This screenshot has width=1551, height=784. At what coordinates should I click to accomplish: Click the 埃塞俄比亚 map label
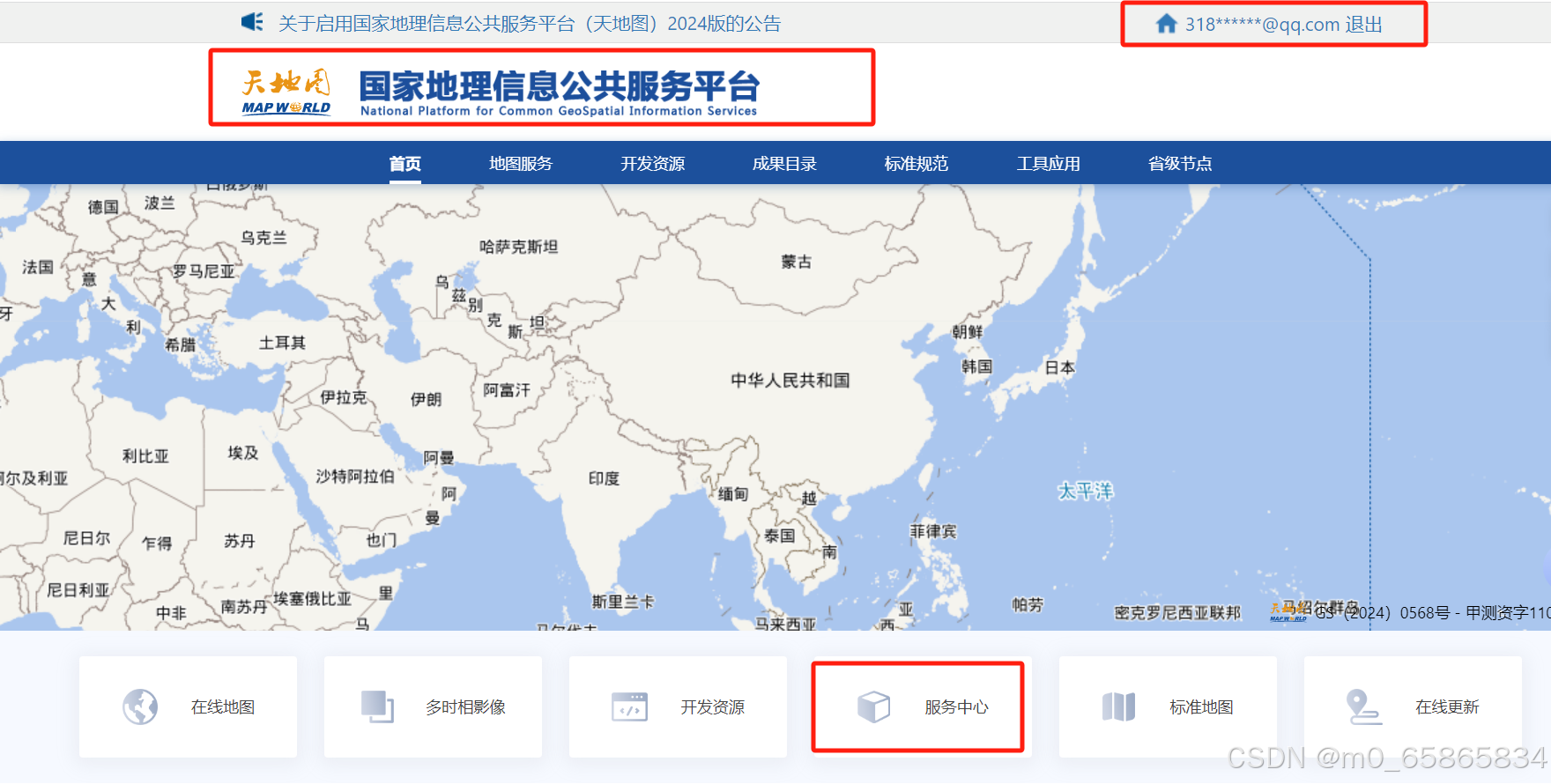point(312,599)
